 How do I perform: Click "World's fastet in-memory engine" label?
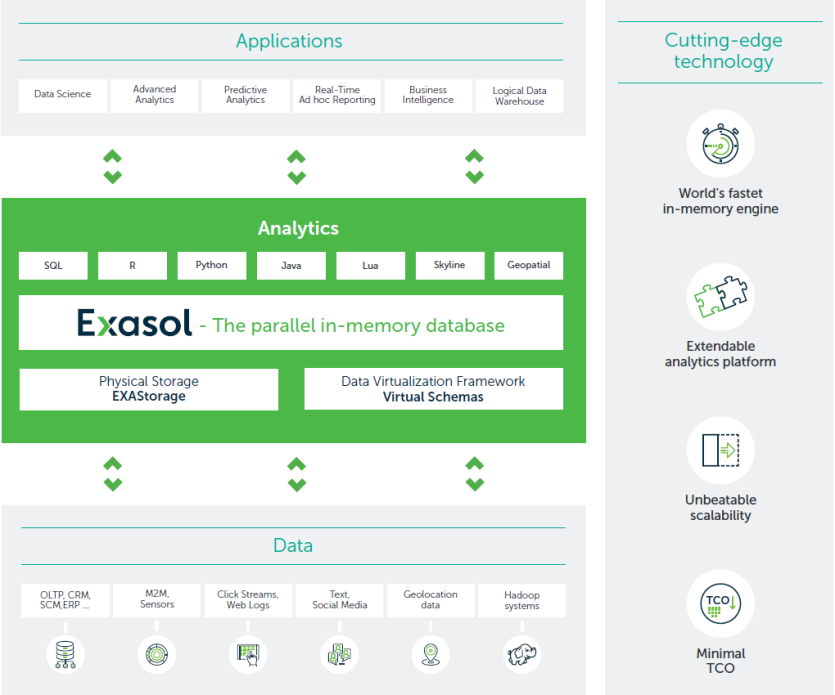coord(721,201)
